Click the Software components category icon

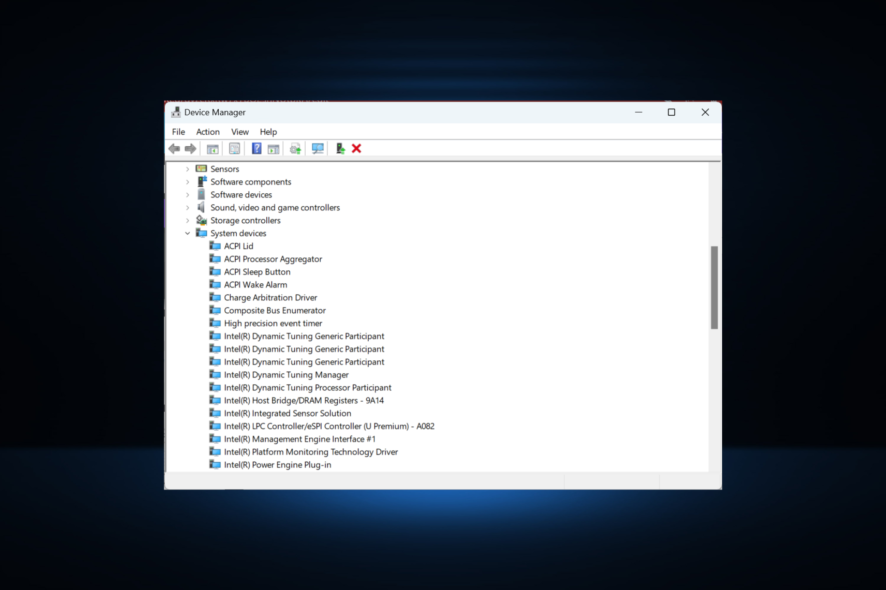201,181
